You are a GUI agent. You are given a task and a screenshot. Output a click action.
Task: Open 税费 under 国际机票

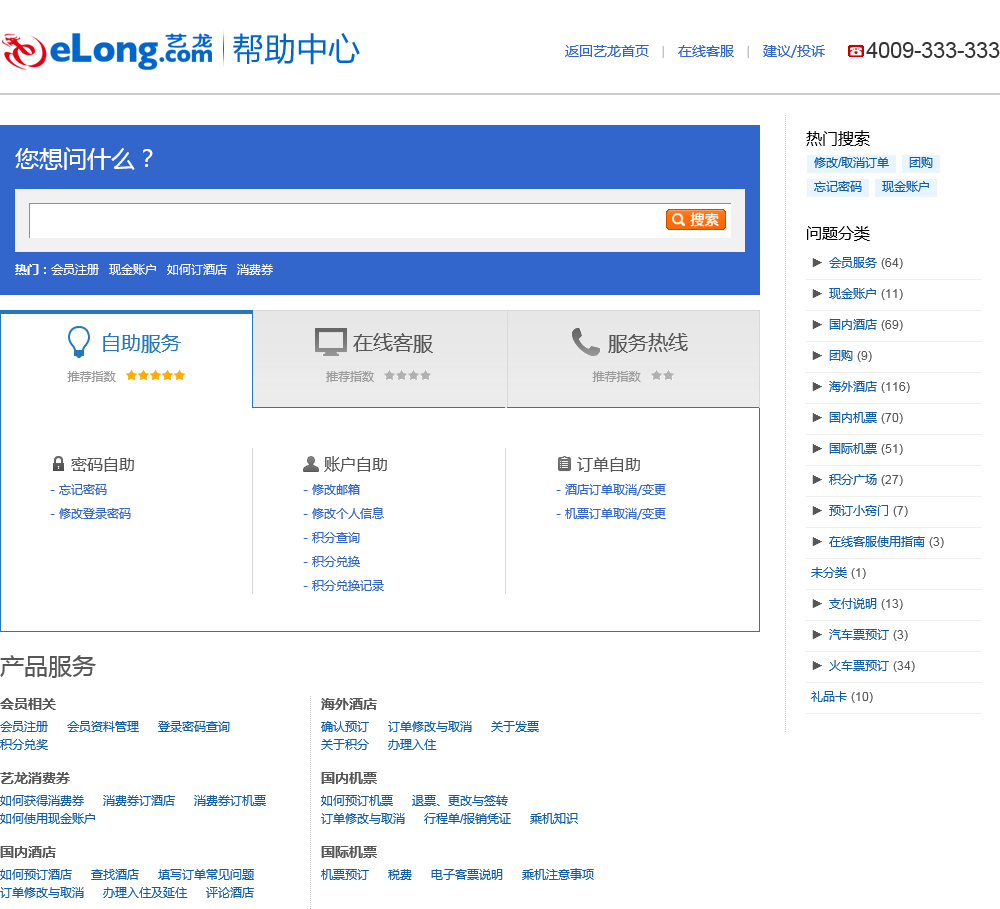[x=399, y=875]
